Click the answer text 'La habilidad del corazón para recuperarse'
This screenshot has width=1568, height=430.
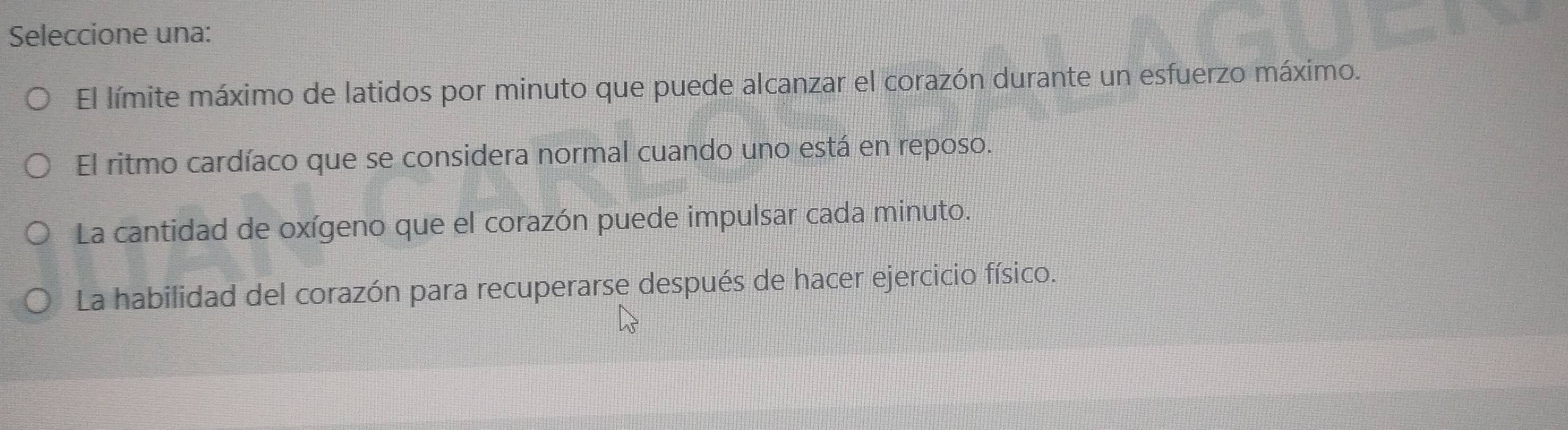[x=356, y=294]
